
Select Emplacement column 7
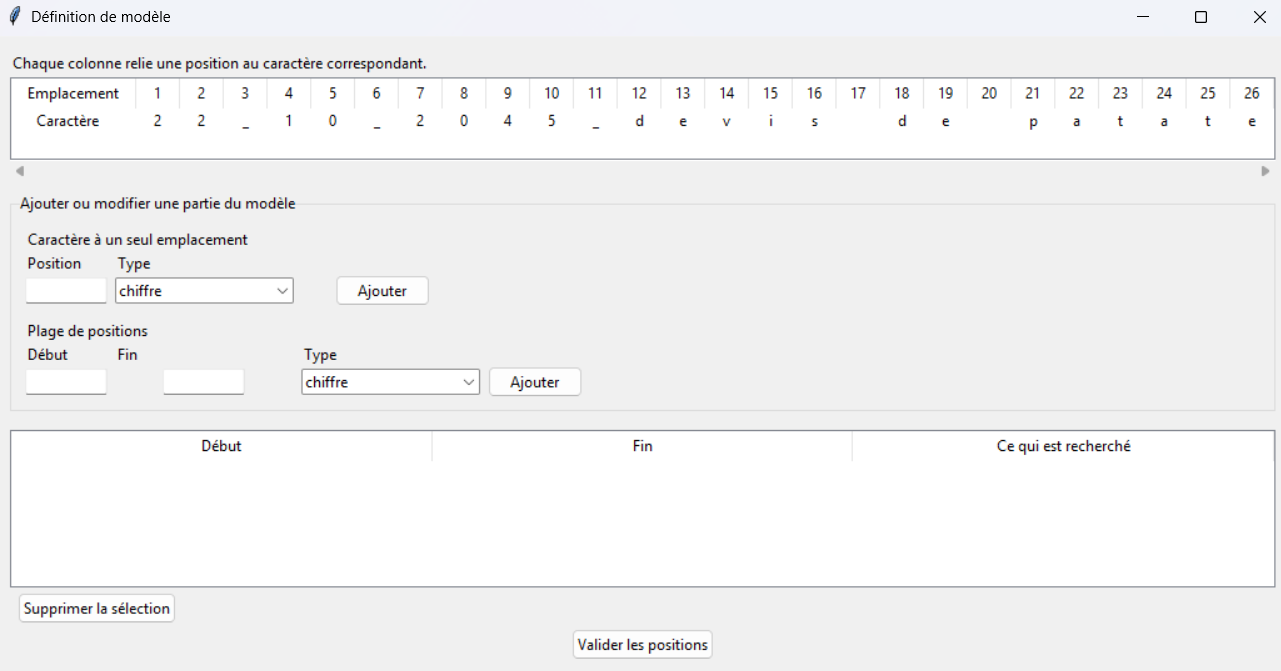click(420, 94)
